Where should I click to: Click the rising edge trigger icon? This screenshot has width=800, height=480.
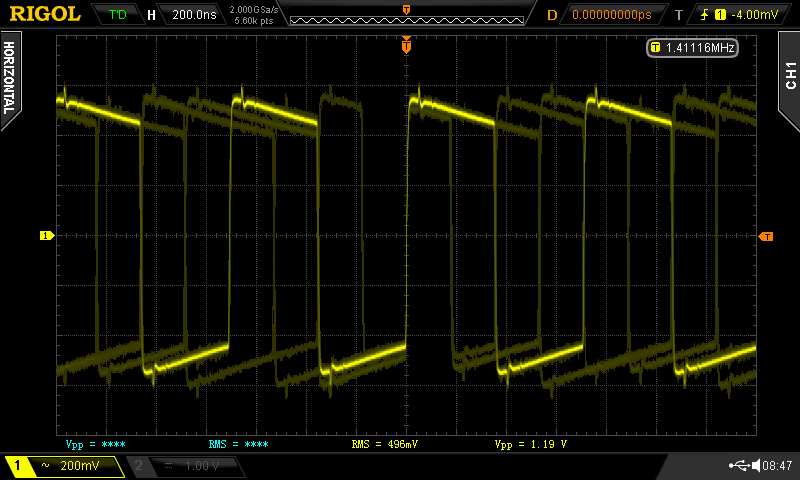[705, 15]
